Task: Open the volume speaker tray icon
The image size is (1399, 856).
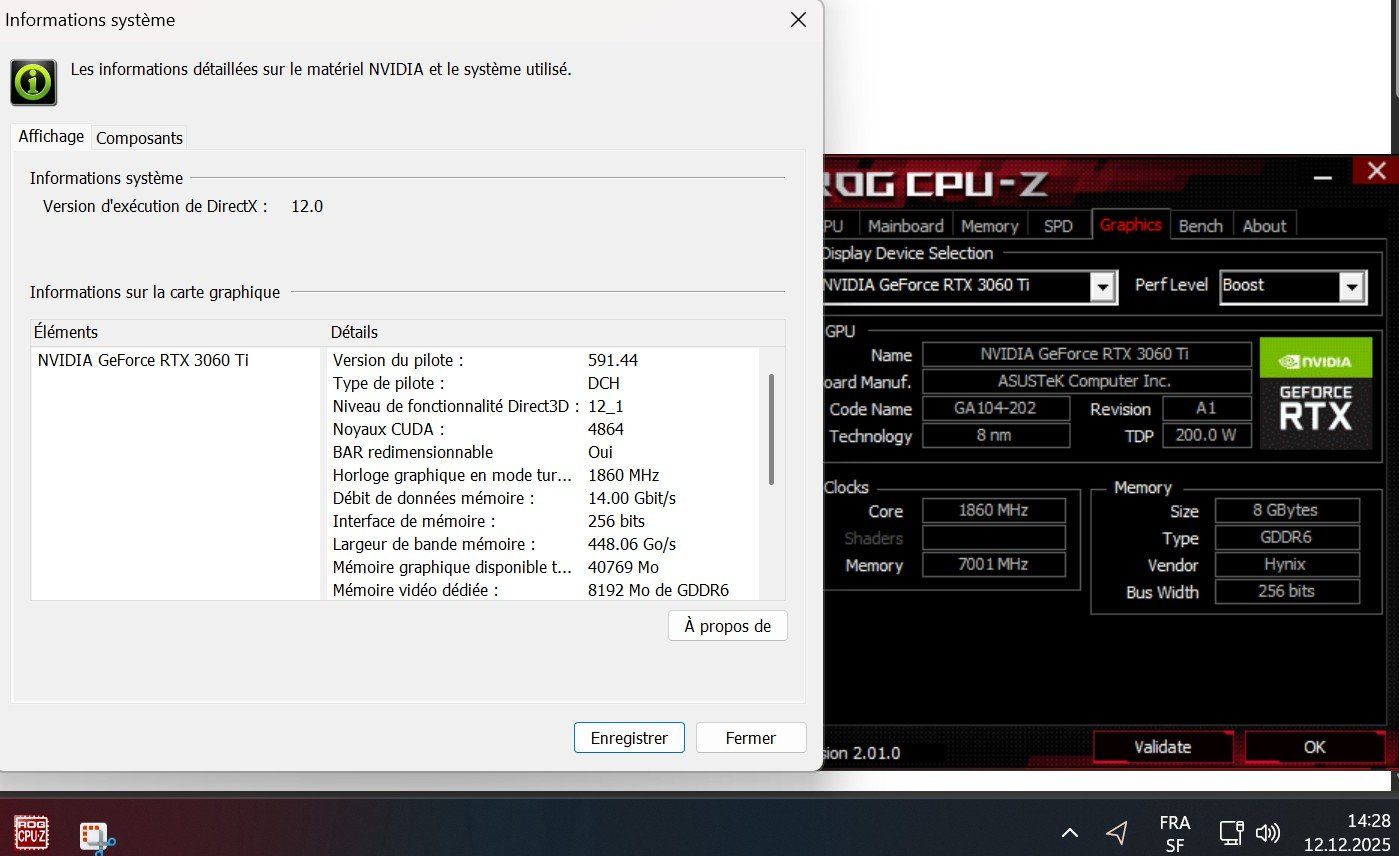Action: click(1267, 832)
